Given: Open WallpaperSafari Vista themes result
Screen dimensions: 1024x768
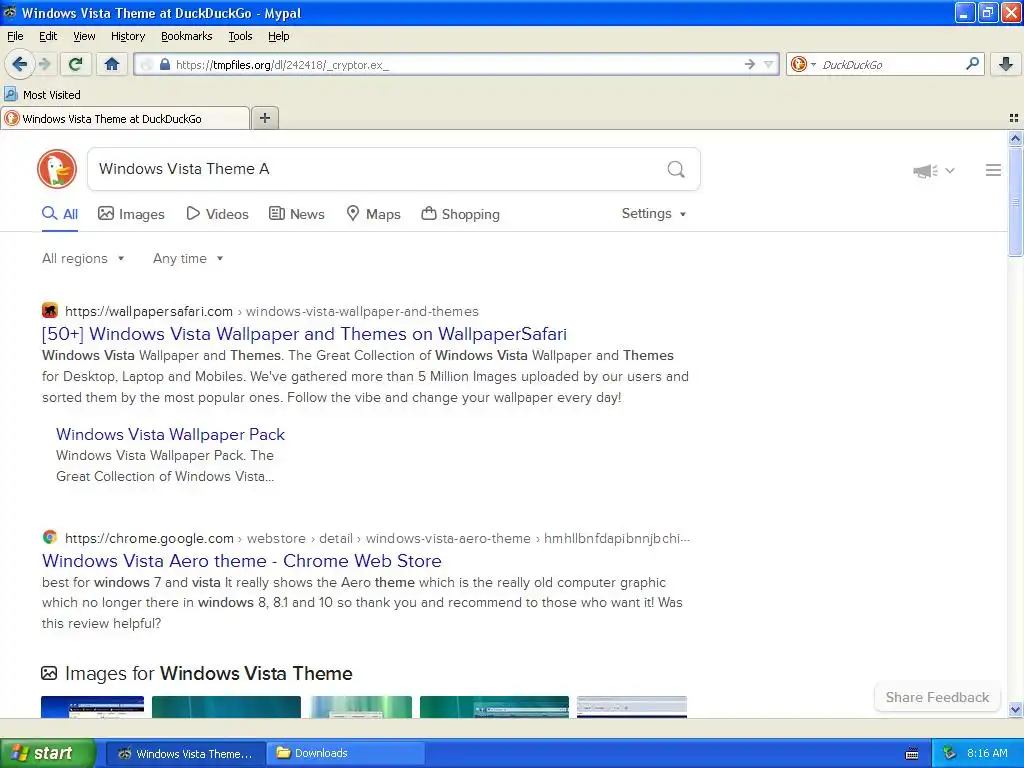Looking at the screenshot, I should click(x=304, y=334).
